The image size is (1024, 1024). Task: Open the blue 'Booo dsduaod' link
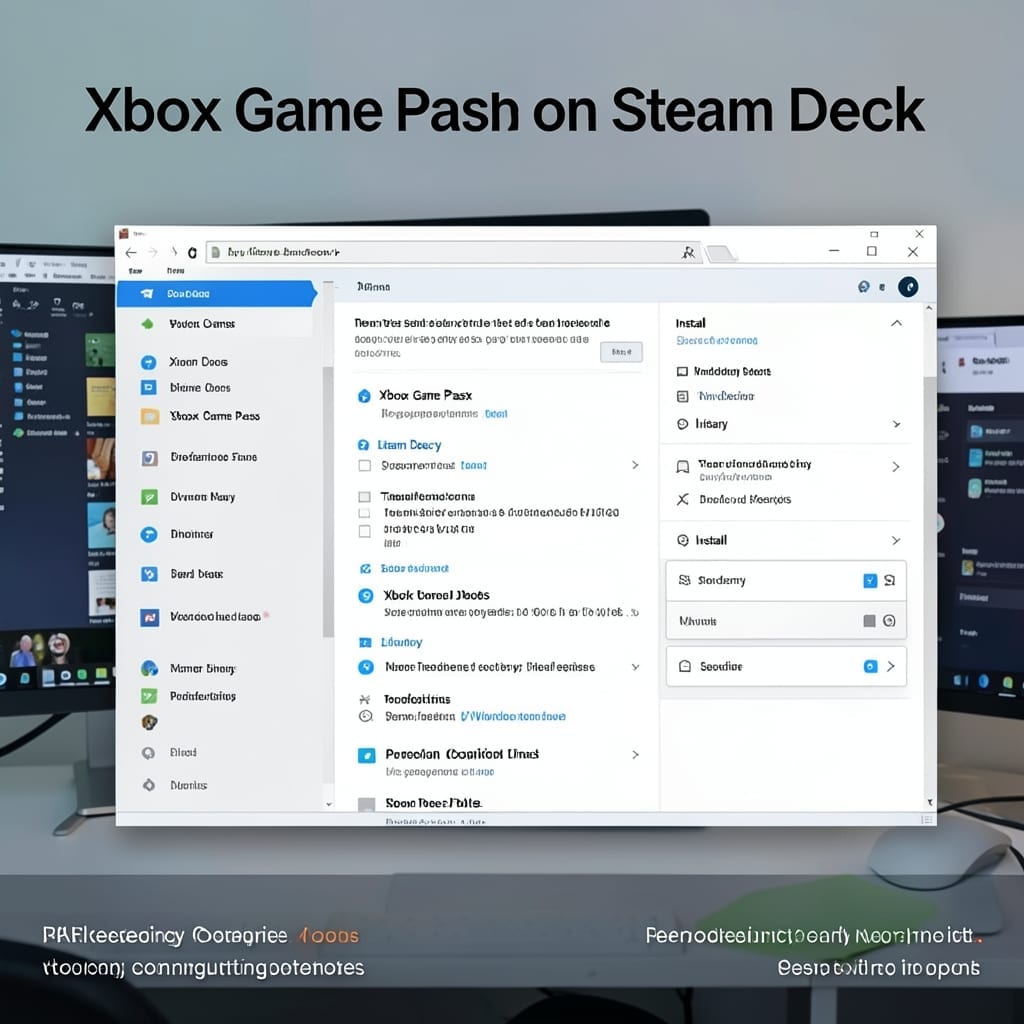pos(415,569)
